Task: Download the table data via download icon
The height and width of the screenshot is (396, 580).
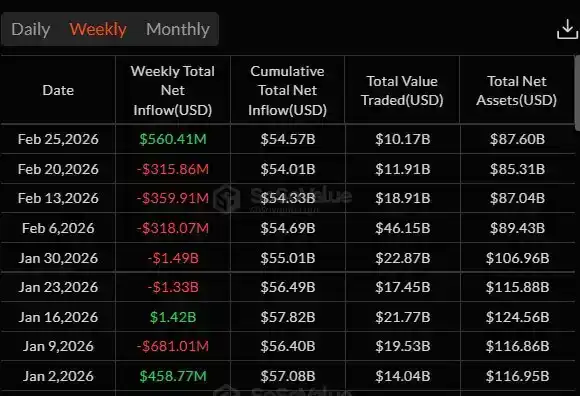Action: 567,30
